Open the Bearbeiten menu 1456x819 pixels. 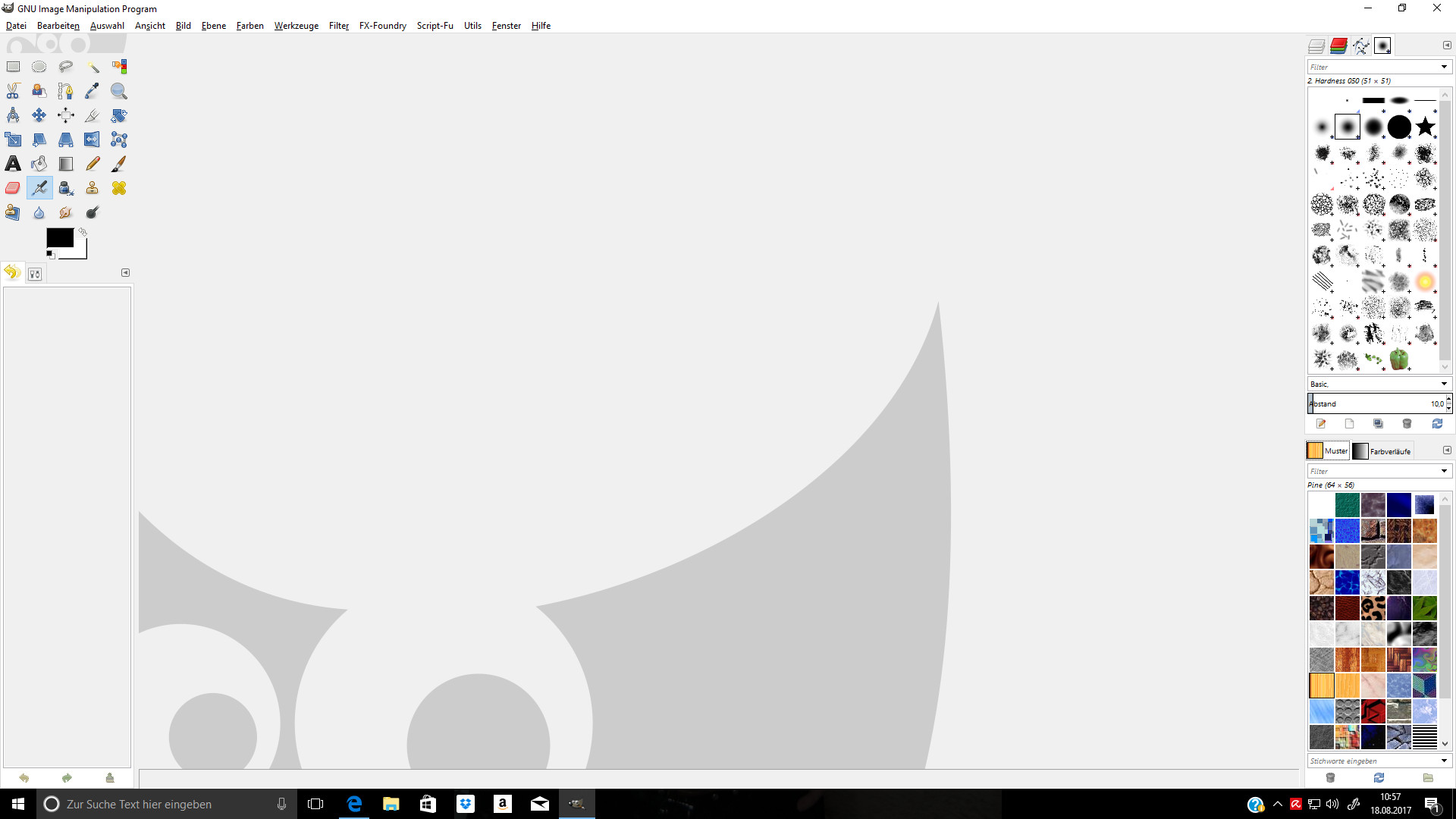[x=58, y=26]
